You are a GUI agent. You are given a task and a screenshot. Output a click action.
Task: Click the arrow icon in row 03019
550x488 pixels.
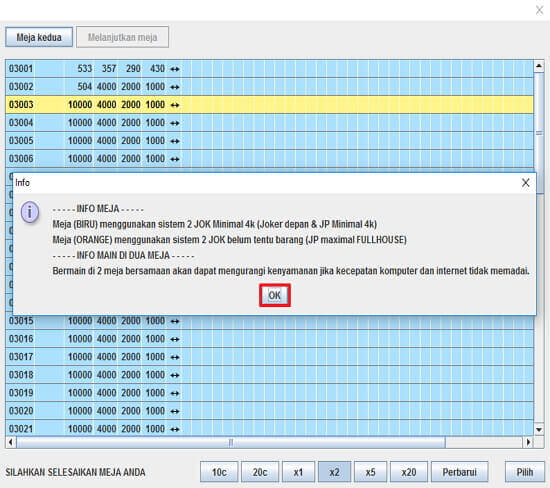pyautogui.click(x=175, y=394)
